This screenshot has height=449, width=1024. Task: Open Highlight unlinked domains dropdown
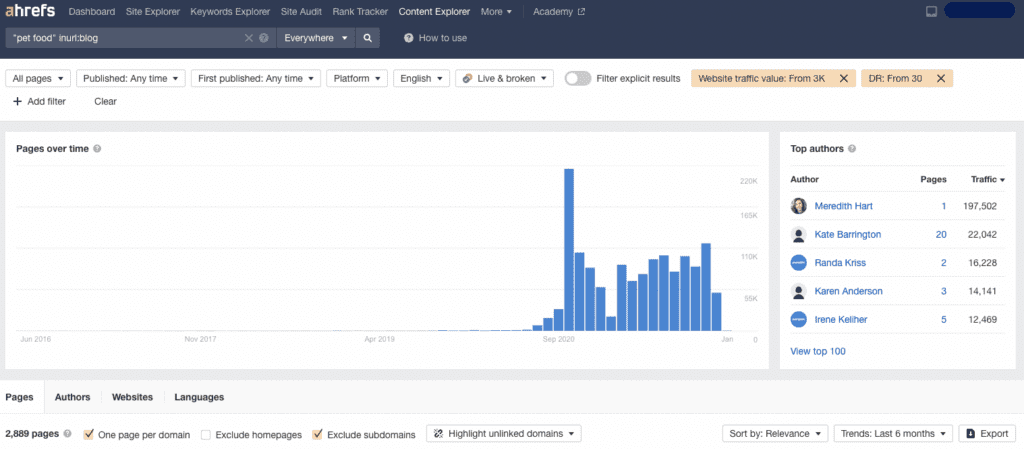pos(504,433)
